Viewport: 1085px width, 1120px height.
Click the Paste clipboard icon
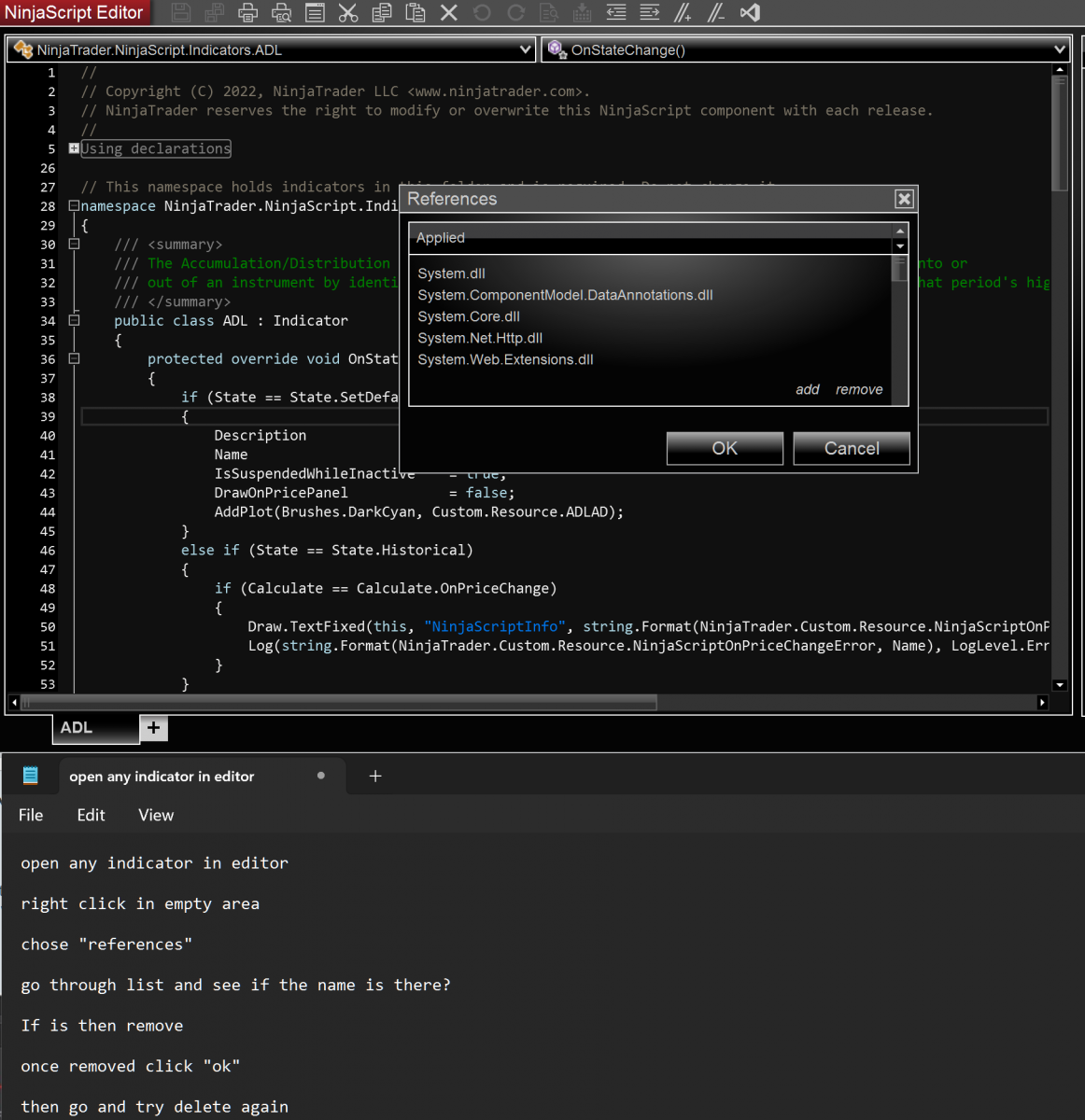coord(416,13)
